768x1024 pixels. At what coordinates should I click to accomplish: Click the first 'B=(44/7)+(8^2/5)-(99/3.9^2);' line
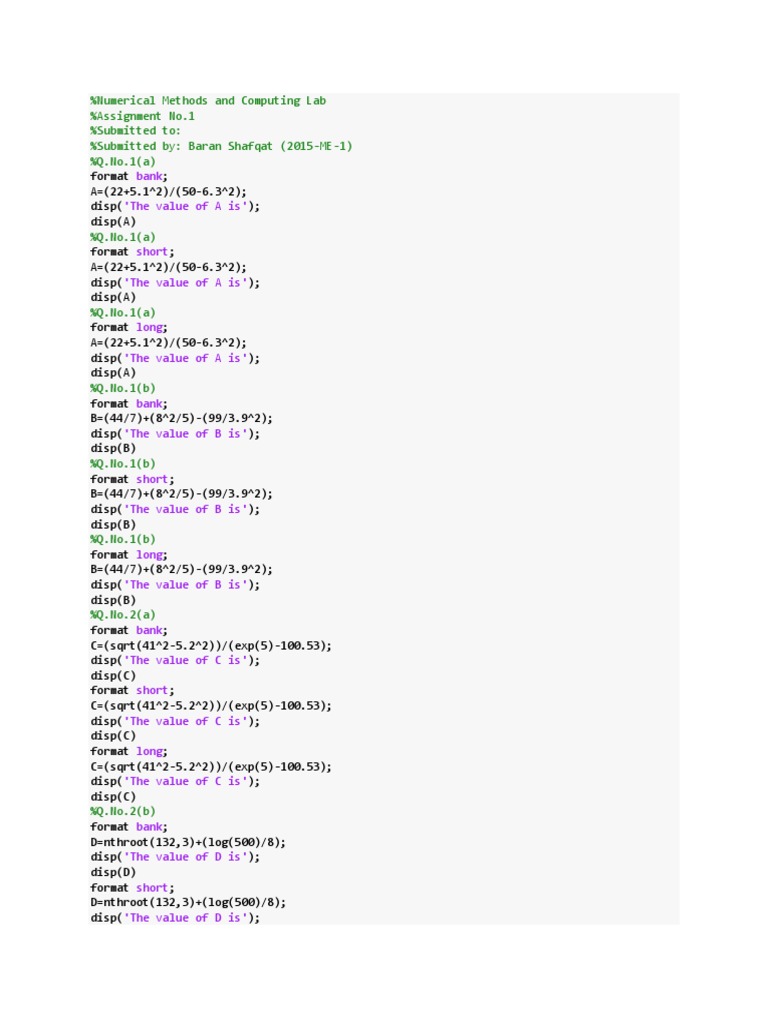[181, 418]
